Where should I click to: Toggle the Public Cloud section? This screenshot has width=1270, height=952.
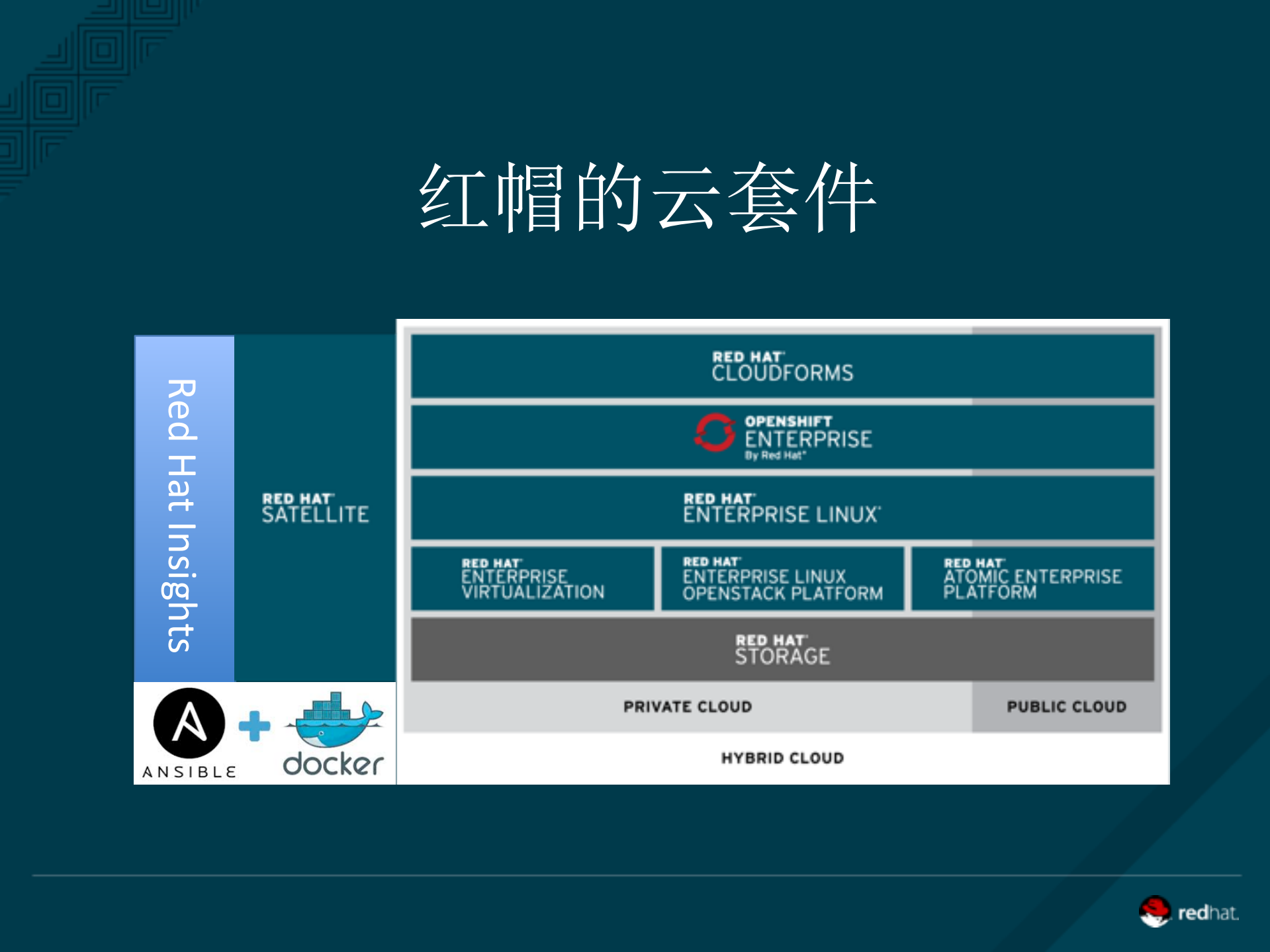click(x=1066, y=707)
